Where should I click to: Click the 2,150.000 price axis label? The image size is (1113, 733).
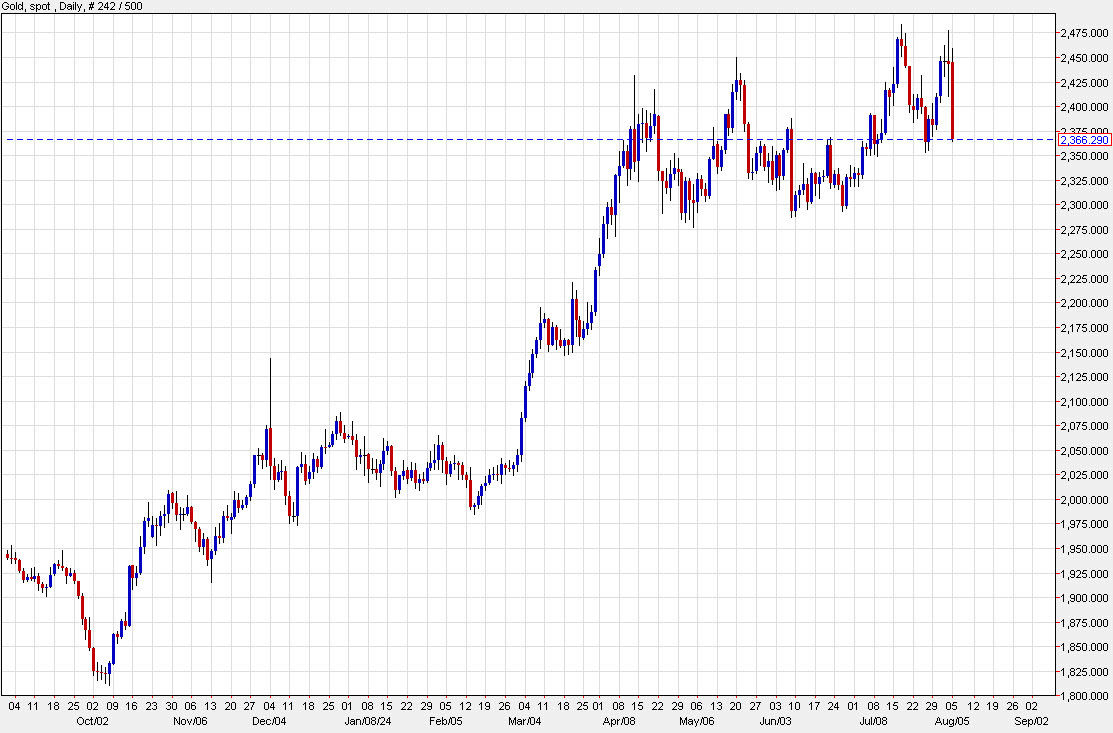pyautogui.click(x=1084, y=353)
